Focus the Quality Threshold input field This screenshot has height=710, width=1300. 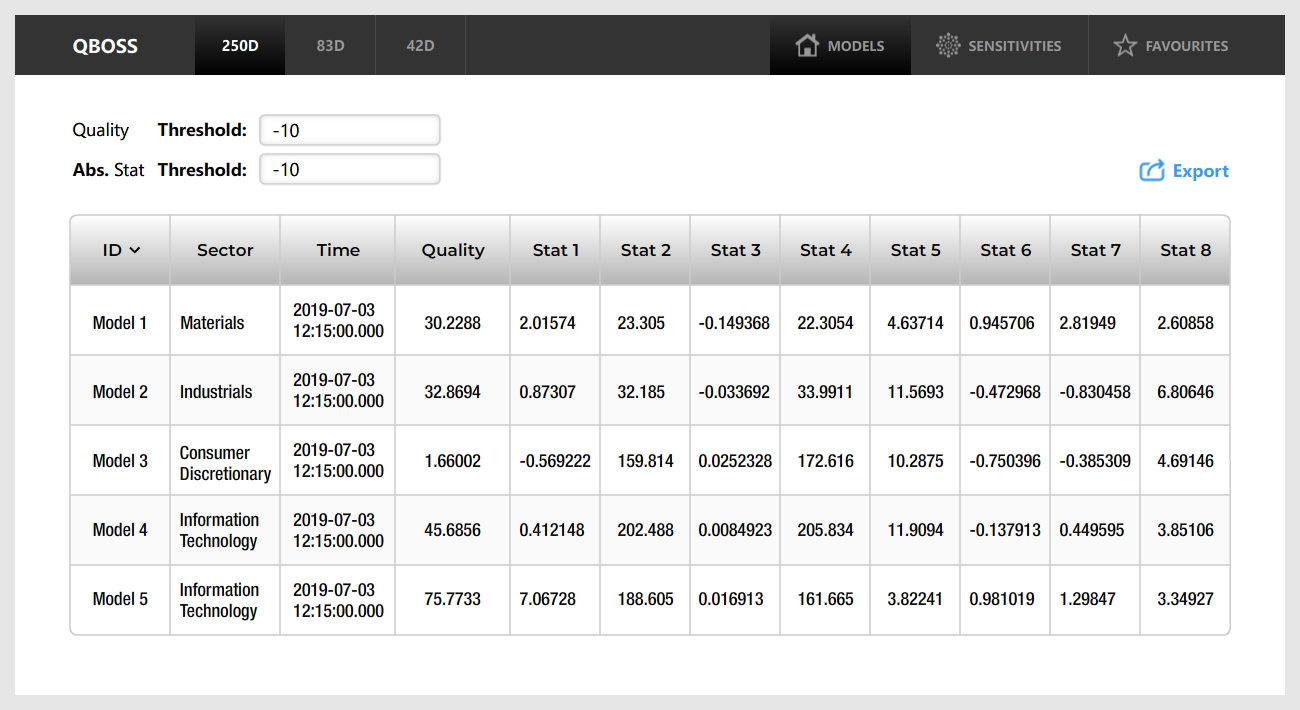click(349, 130)
